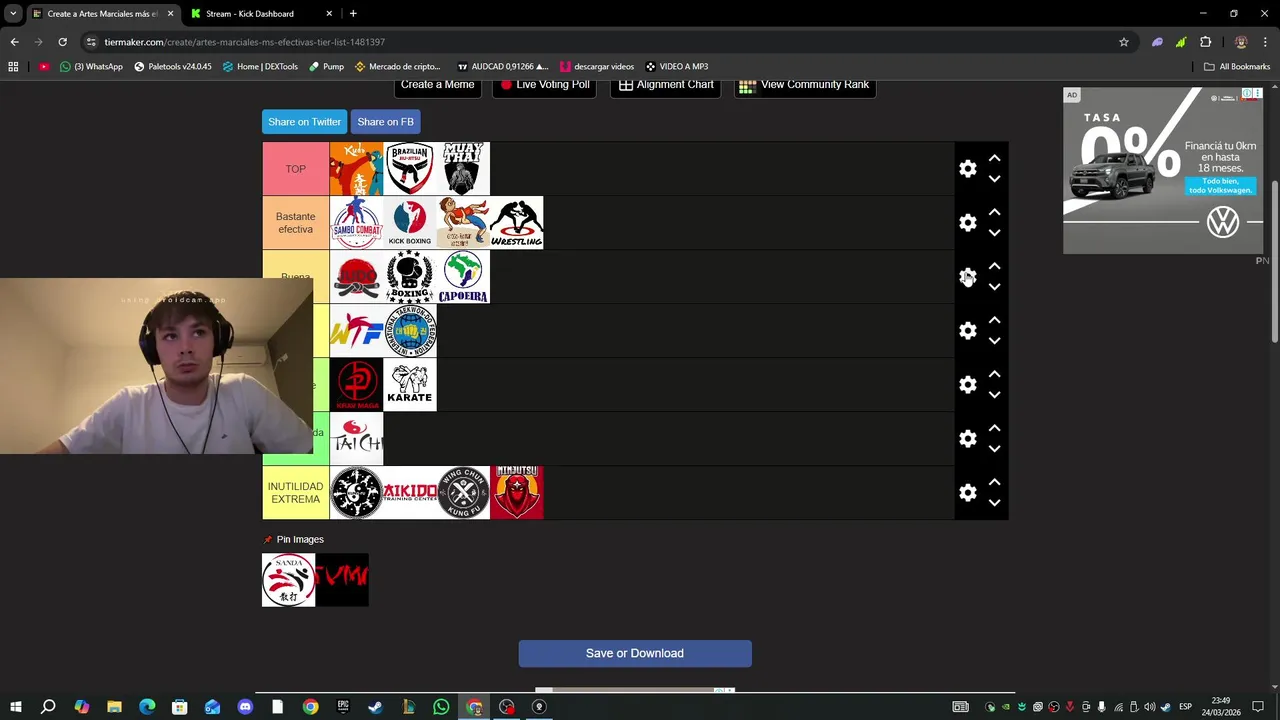Image resolution: width=1280 pixels, height=720 pixels.
Task: Go back to previous page
Action: coord(14,42)
